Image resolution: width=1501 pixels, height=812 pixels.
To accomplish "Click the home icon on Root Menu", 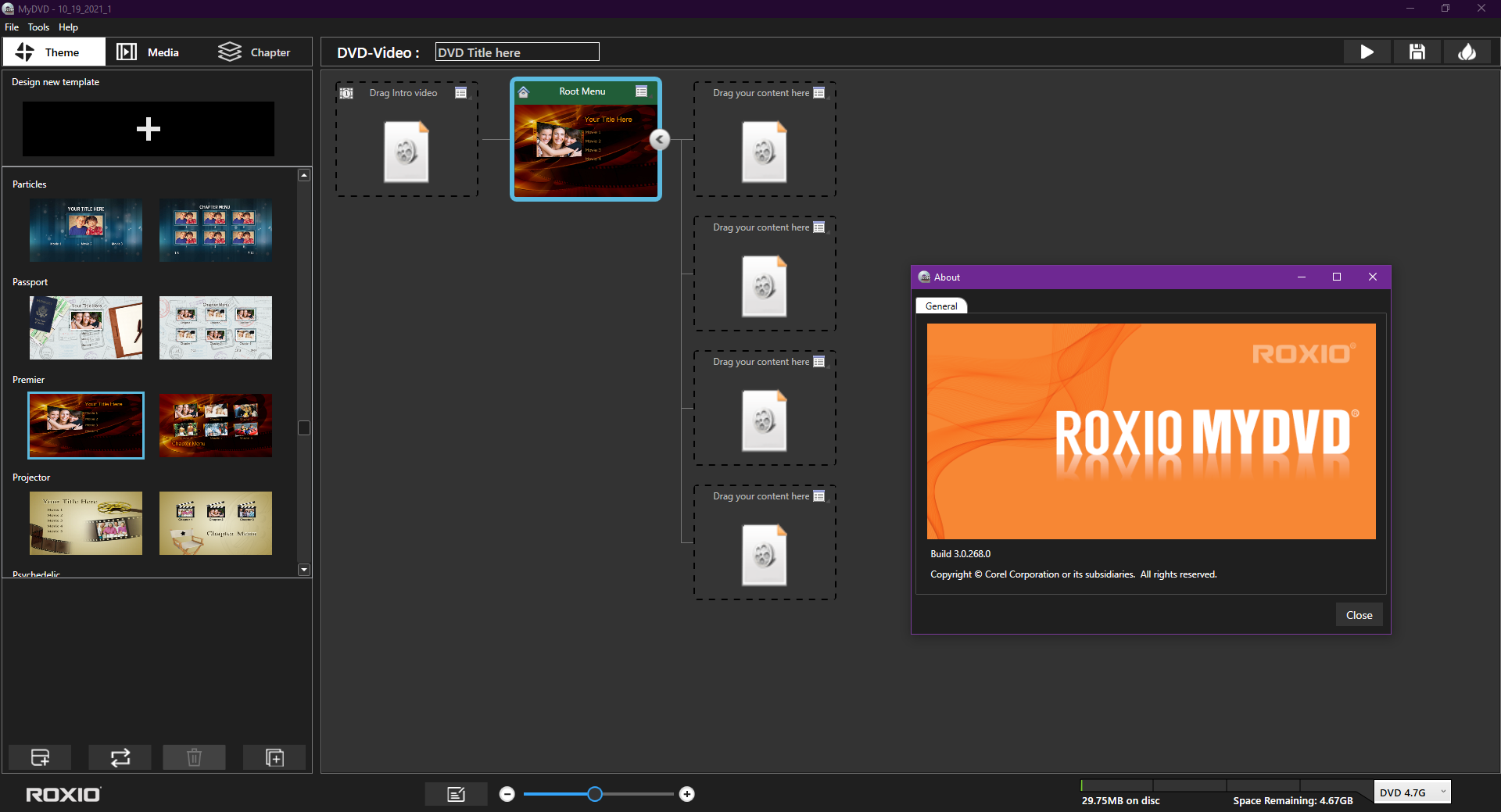I will coord(524,92).
